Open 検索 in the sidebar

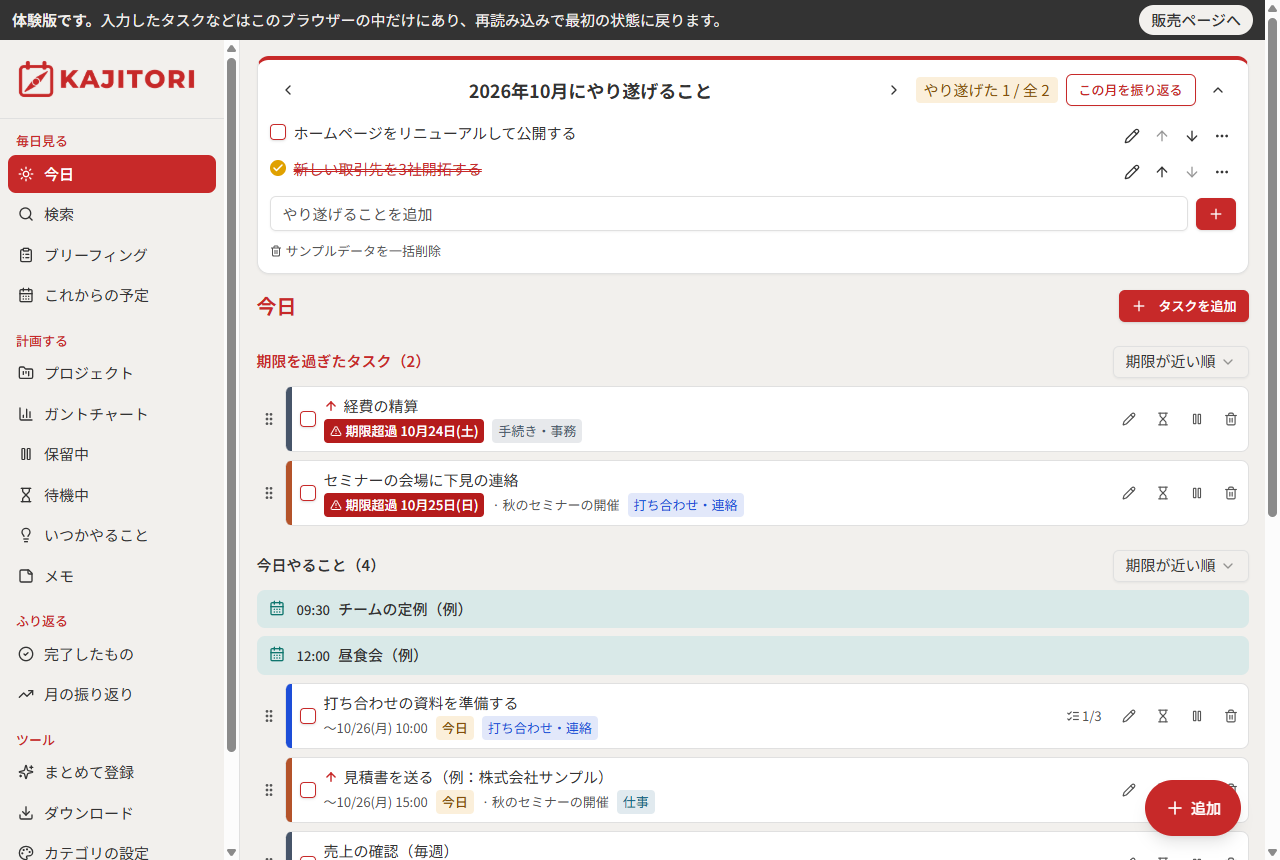112,214
